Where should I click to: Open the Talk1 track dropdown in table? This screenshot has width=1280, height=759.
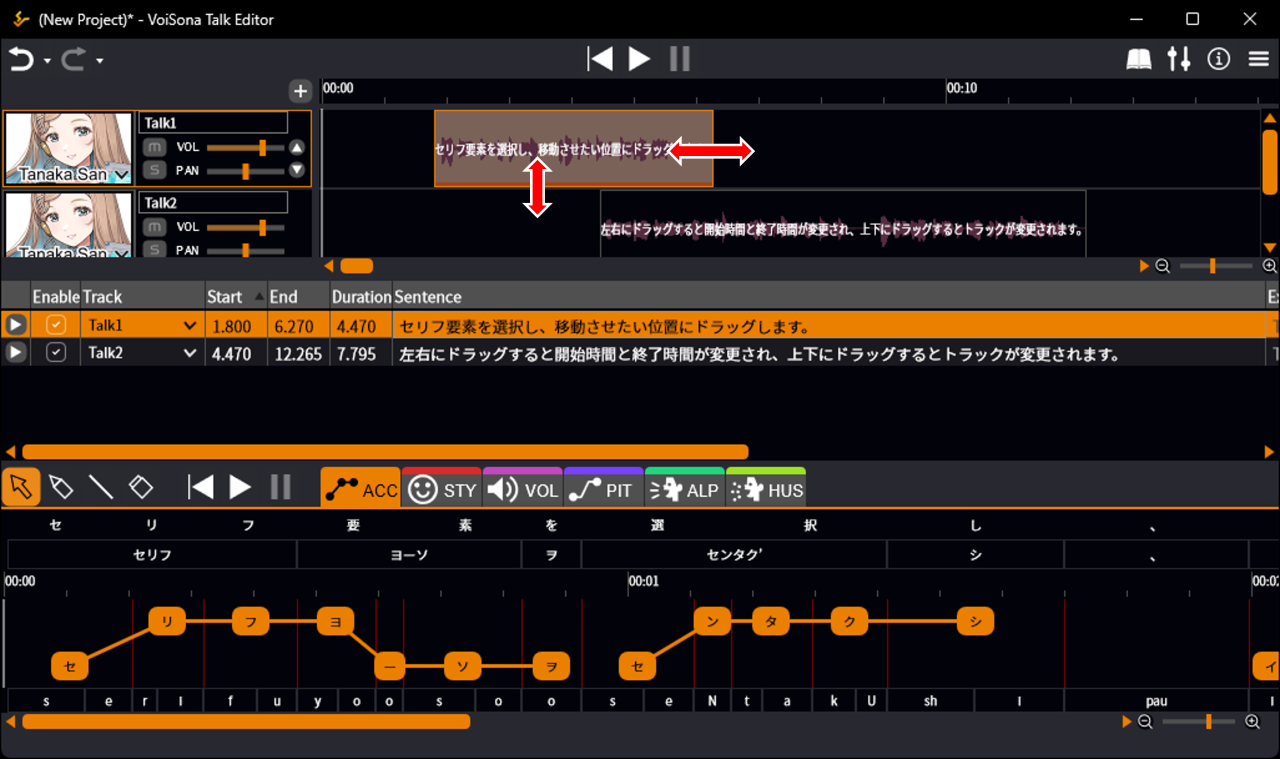(x=189, y=325)
